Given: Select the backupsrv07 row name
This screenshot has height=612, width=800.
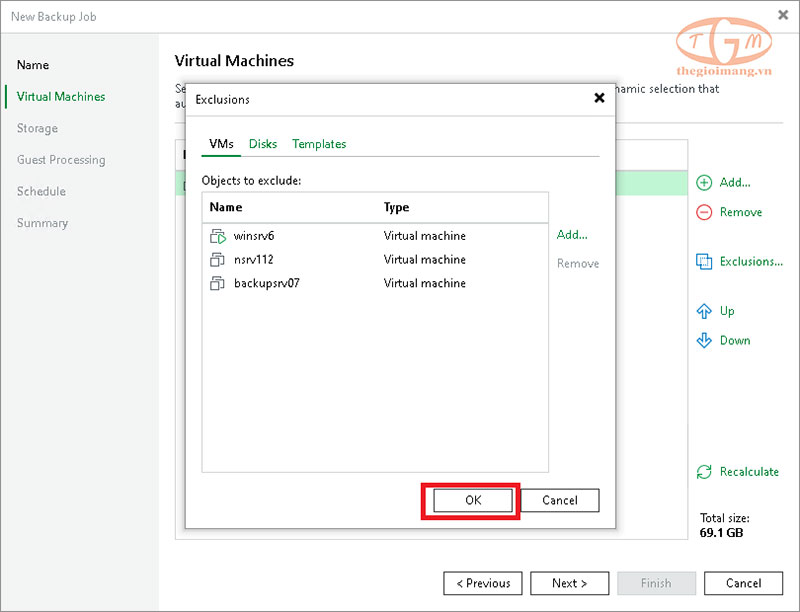Looking at the screenshot, I should [x=266, y=283].
